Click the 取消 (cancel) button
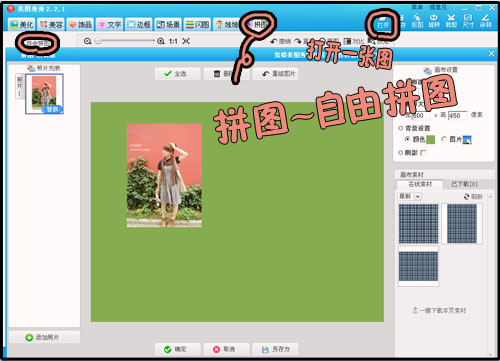Screen dimensions: 500x361 click(226, 349)
